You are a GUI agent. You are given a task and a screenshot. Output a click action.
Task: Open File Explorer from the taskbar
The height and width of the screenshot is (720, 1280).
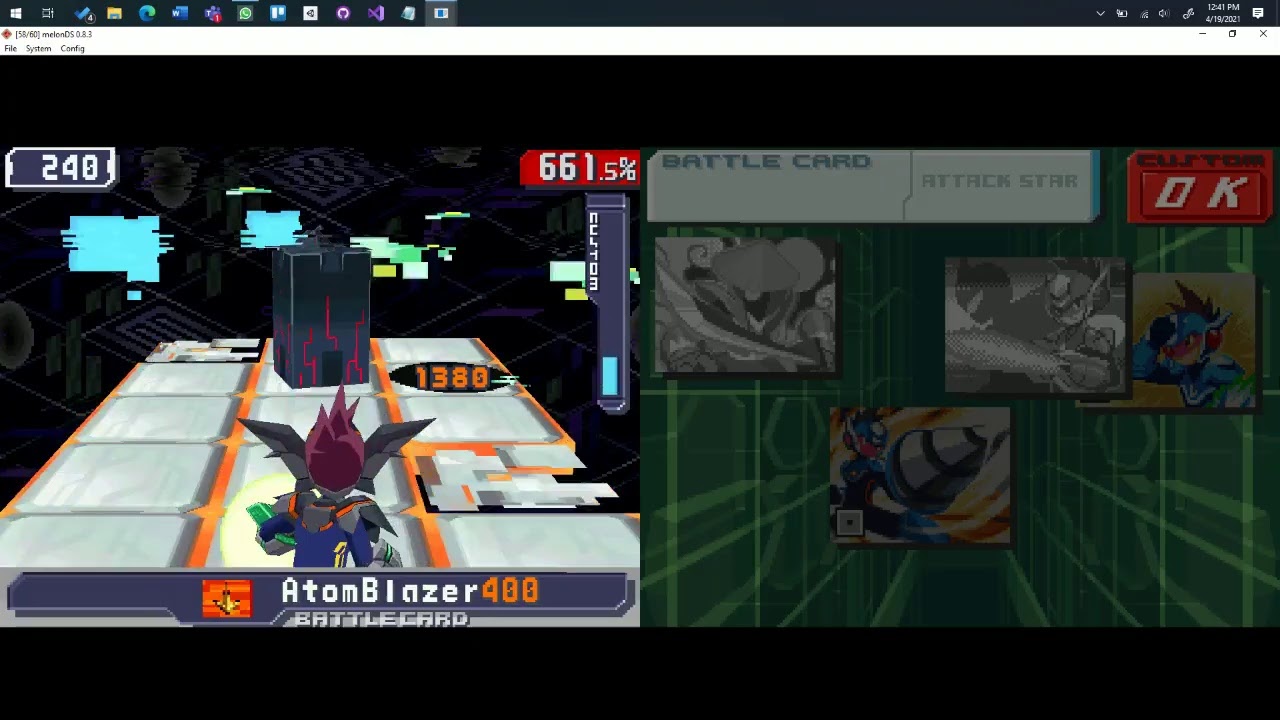[x=114, y=13]
